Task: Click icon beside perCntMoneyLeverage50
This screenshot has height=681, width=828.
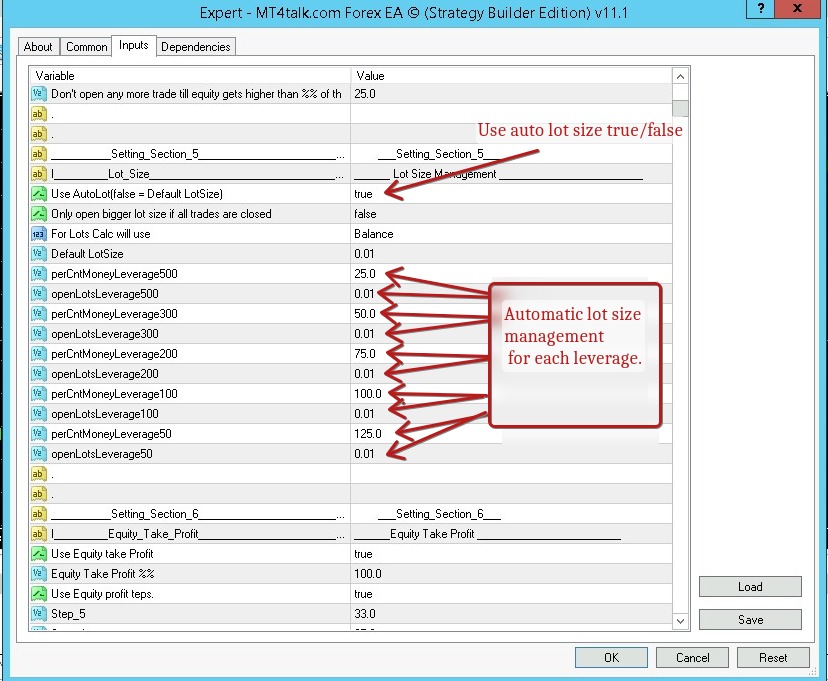Action: click(39, 434)
